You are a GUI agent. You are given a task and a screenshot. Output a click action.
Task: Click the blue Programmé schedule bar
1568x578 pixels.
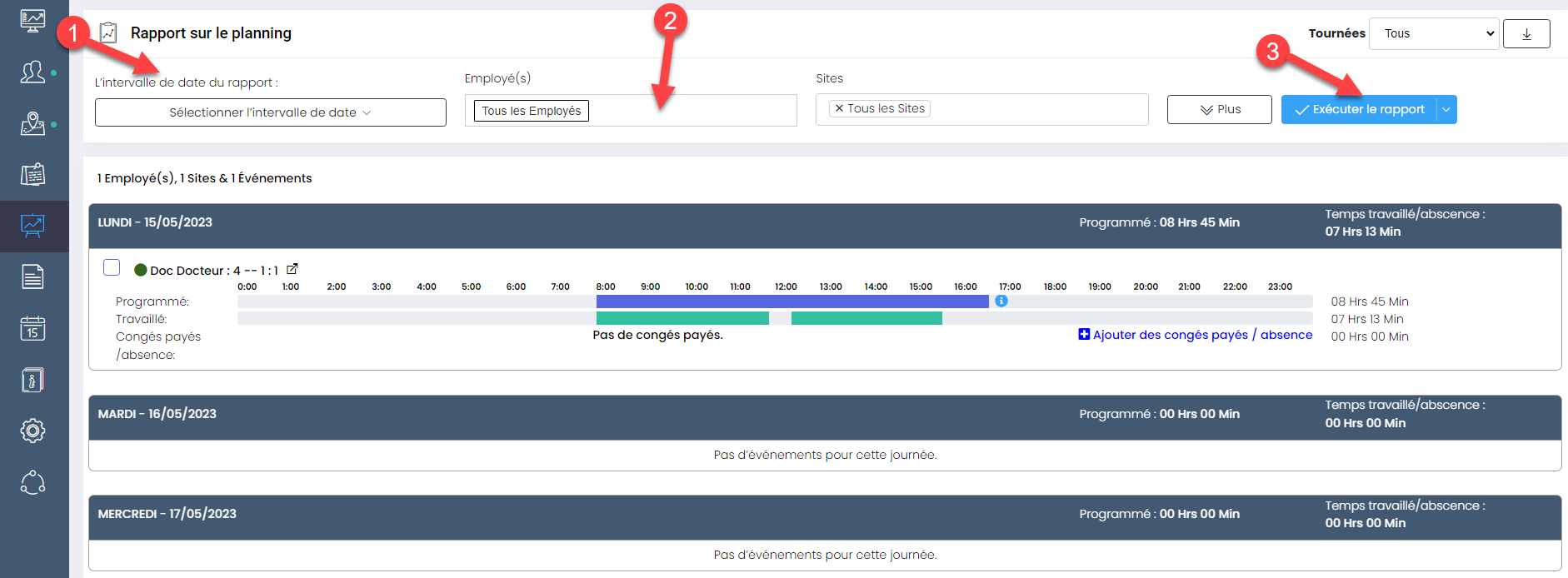[791, 301]
